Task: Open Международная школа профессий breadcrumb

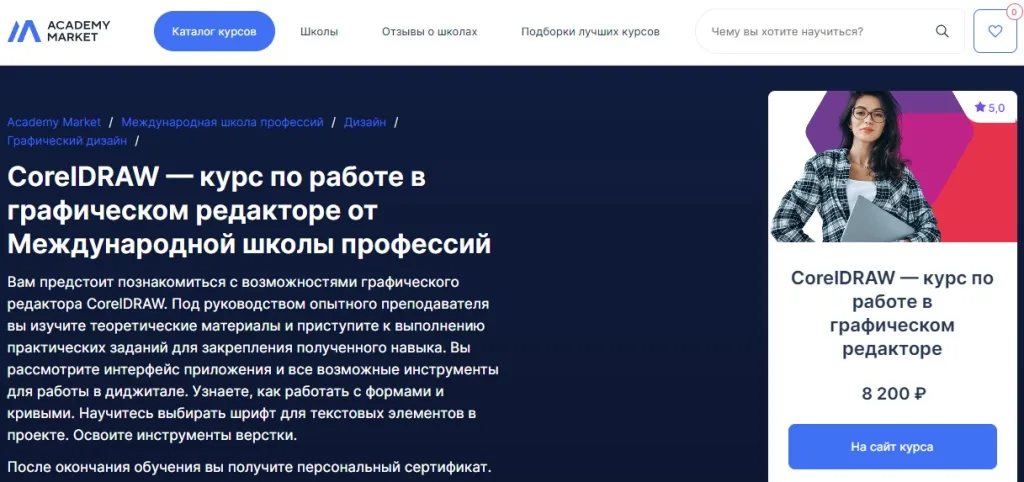Action: [222, 122]
